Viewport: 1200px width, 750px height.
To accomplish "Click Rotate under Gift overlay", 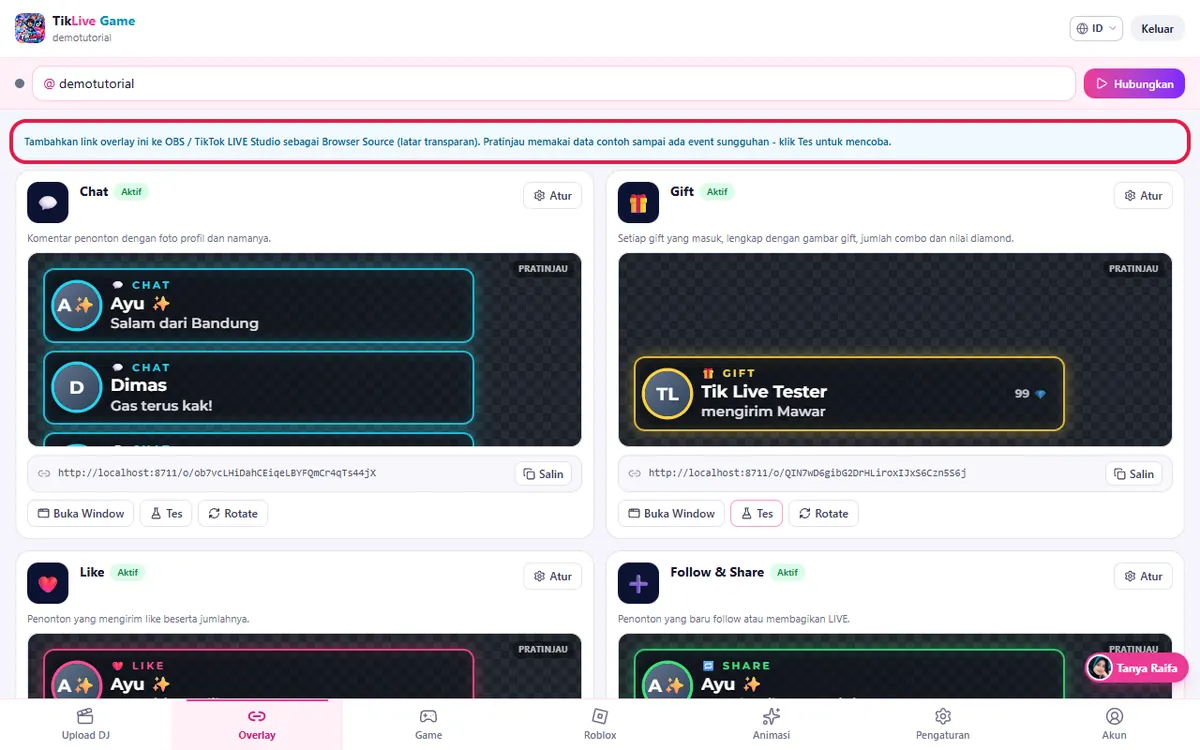I will (x=823, y=514).
